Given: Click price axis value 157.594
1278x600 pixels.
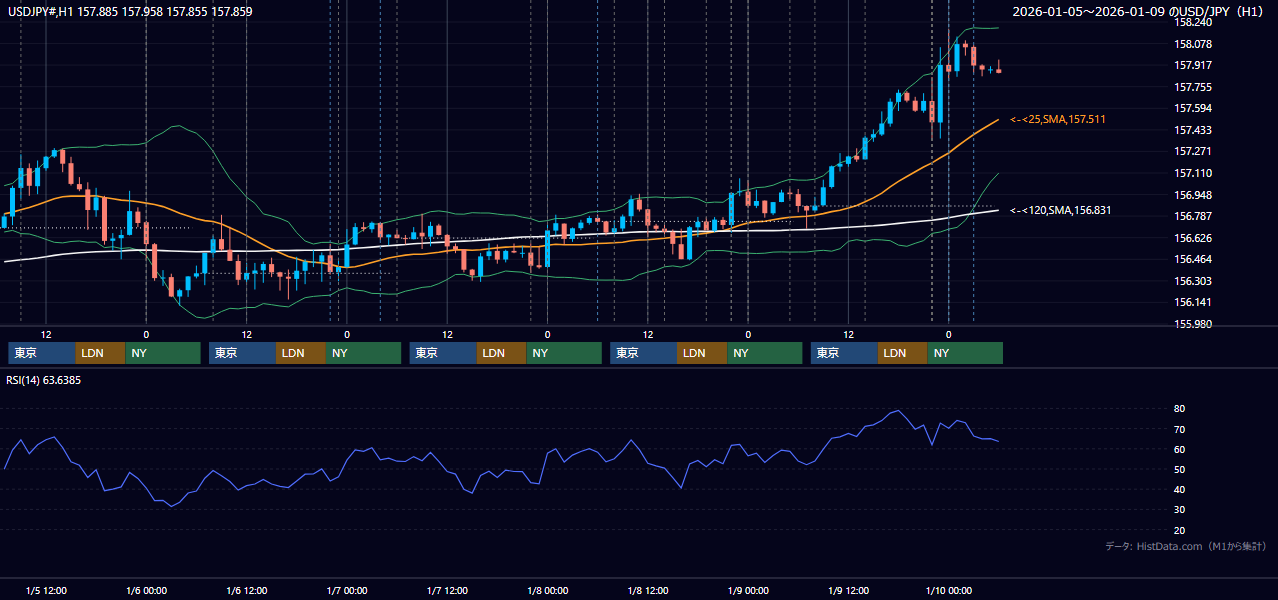Looking at the screenshot, I should pyautogui.click(x=1192, y=109).
